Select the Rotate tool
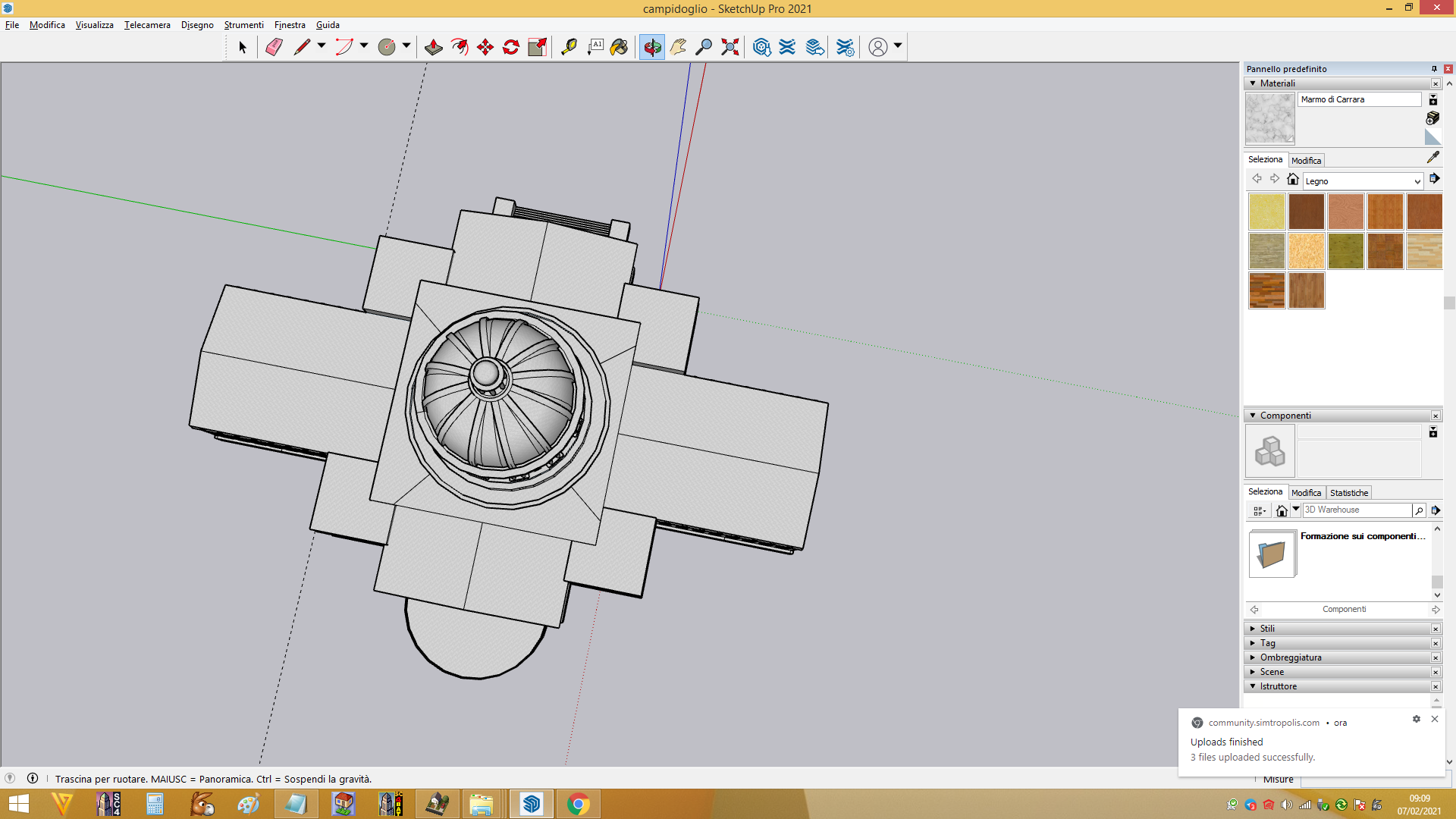1456x819 pixels. 511,47
